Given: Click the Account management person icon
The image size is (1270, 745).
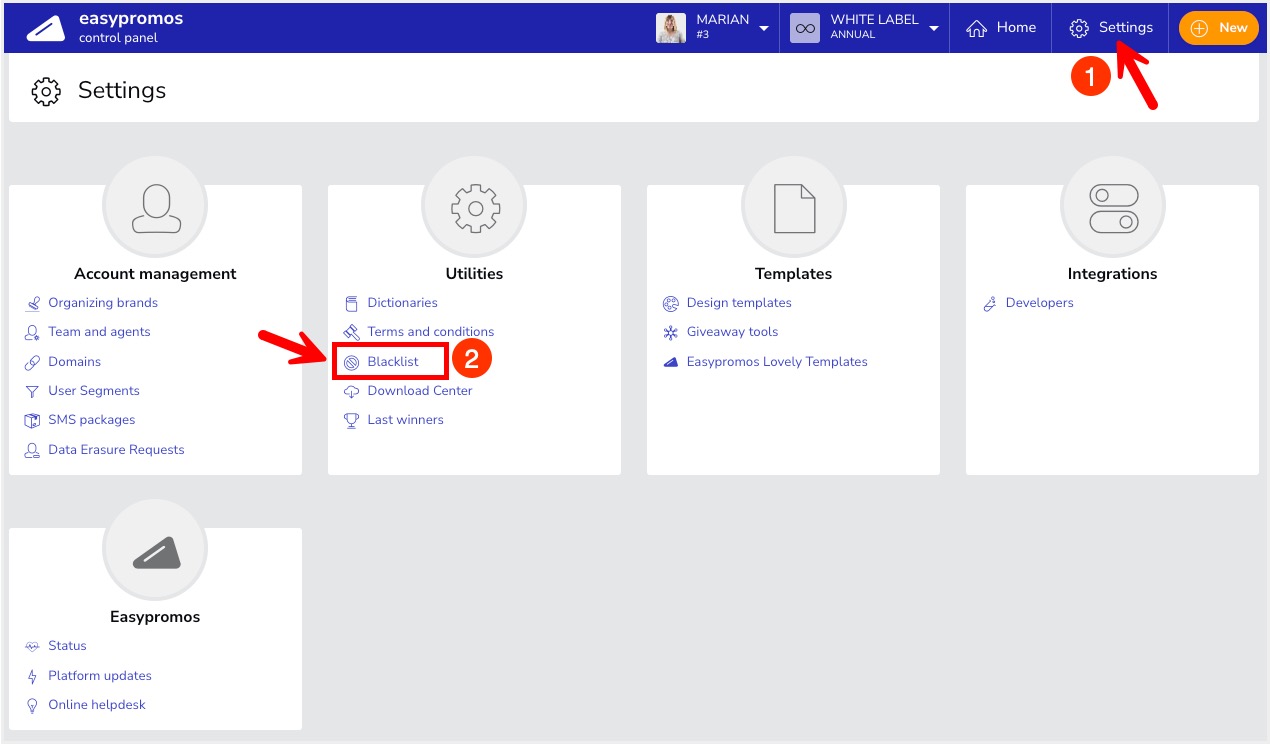Looking at the screenshot, I should (155, 207).
